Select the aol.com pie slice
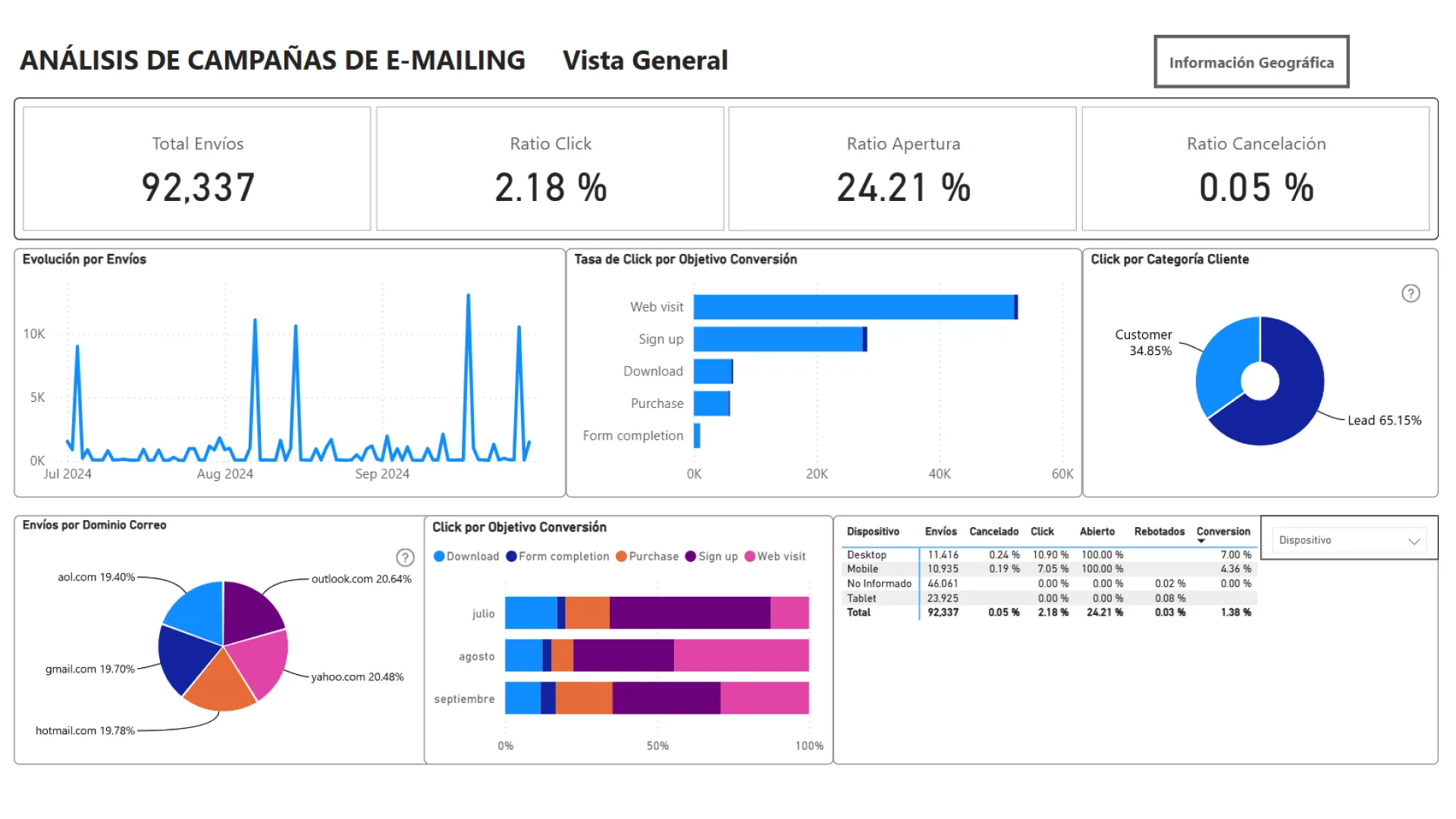 (199, 613)
